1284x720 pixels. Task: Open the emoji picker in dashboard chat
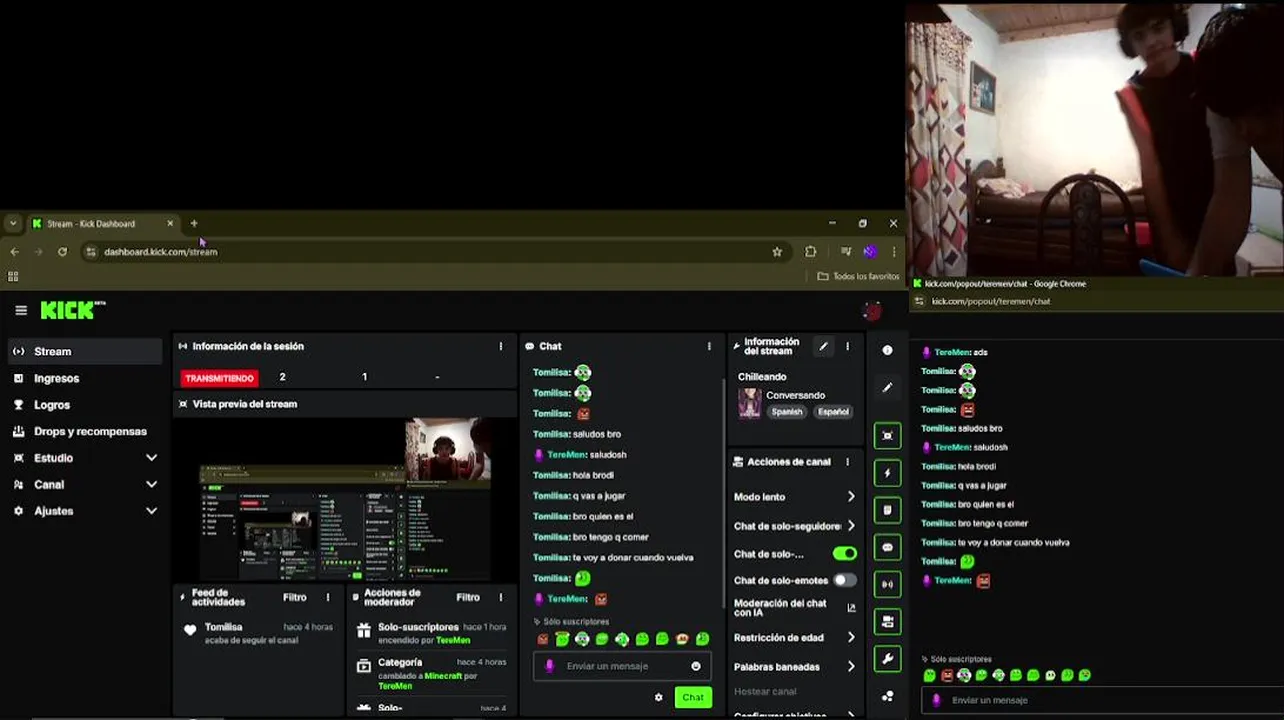tap(696, 666)
